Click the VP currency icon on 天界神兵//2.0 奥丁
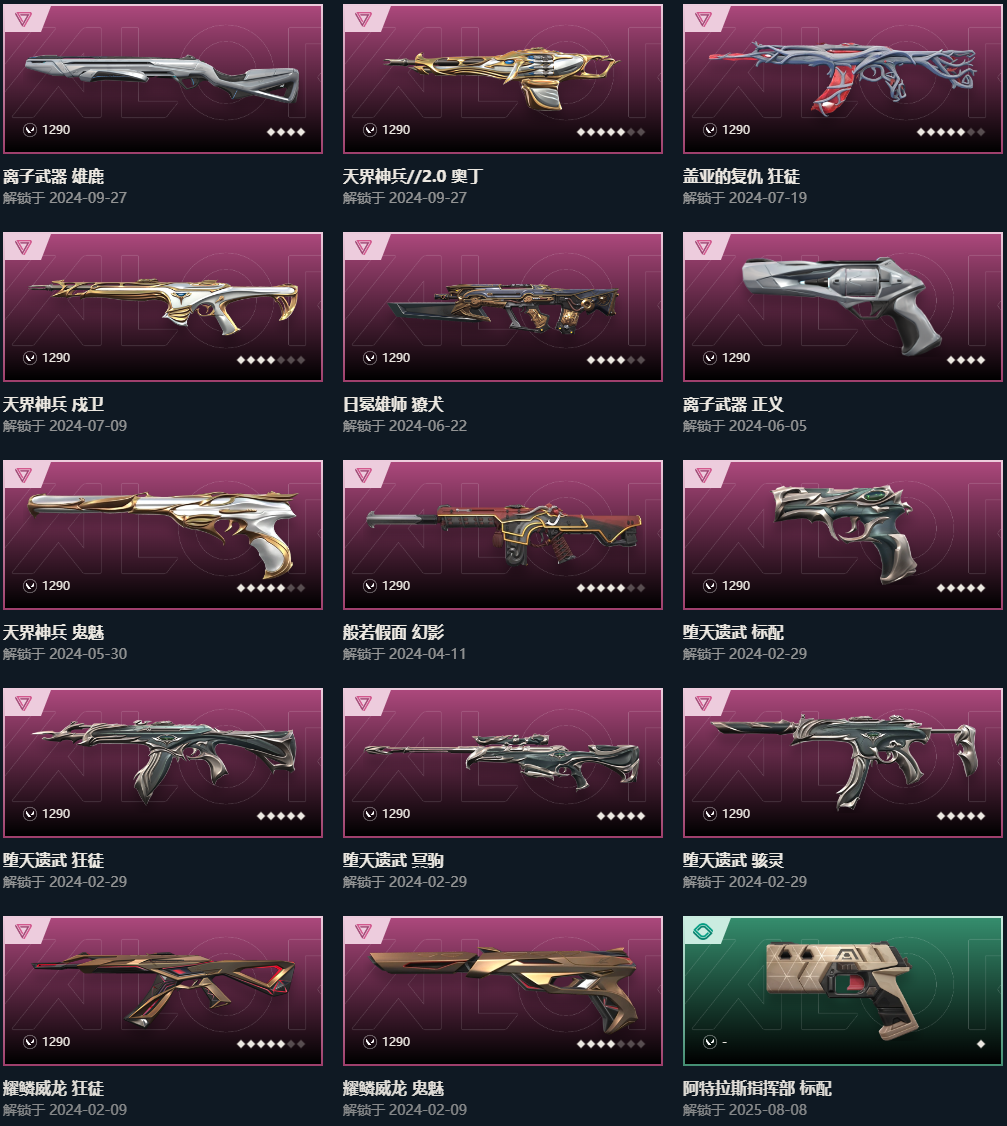Image resolution: width=1007 pixels, height=1126 pixels. pyautogui.click(x=370, y=130)
